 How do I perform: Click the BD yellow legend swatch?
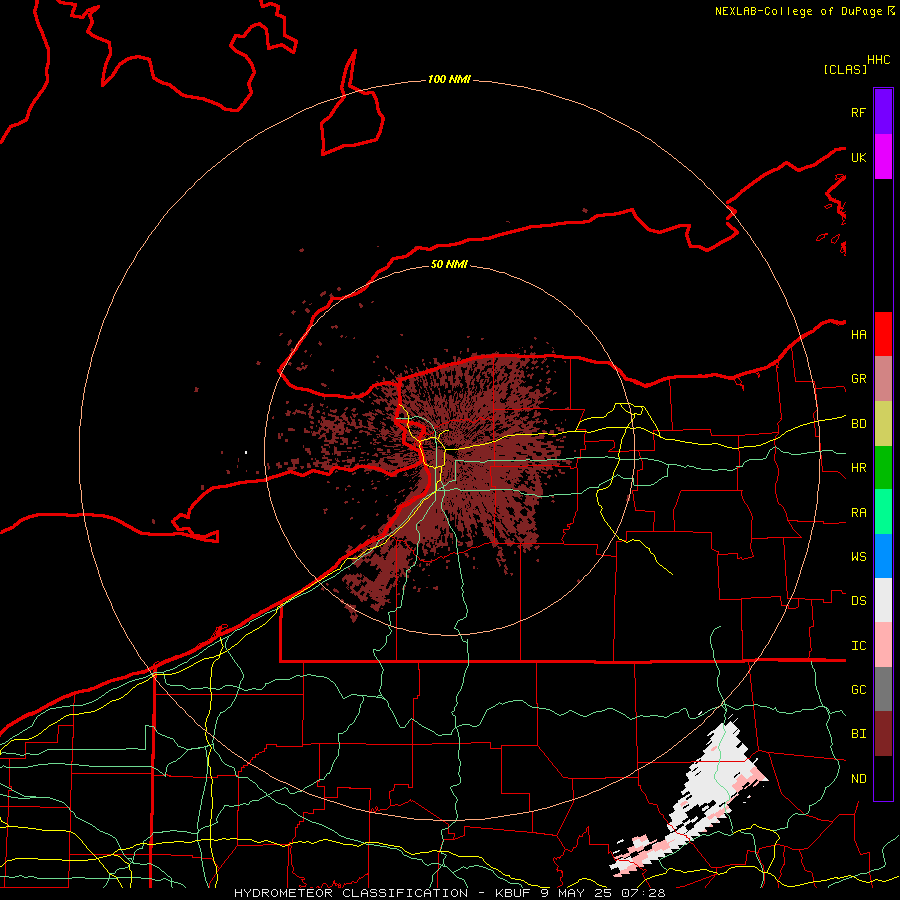point(883,423)
